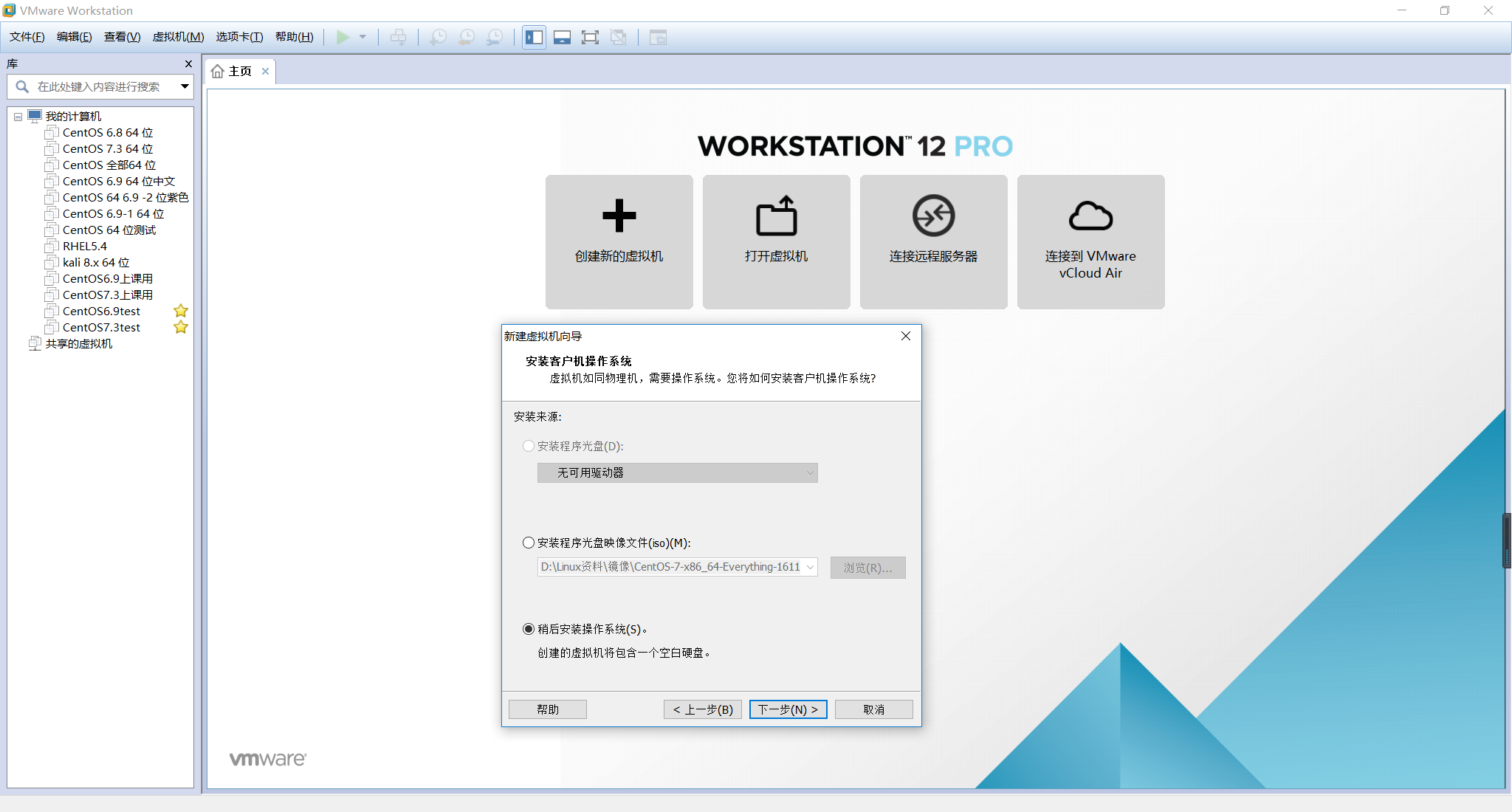Click the console view toolbar icon

pyautogui.click(x=658, y=37)
